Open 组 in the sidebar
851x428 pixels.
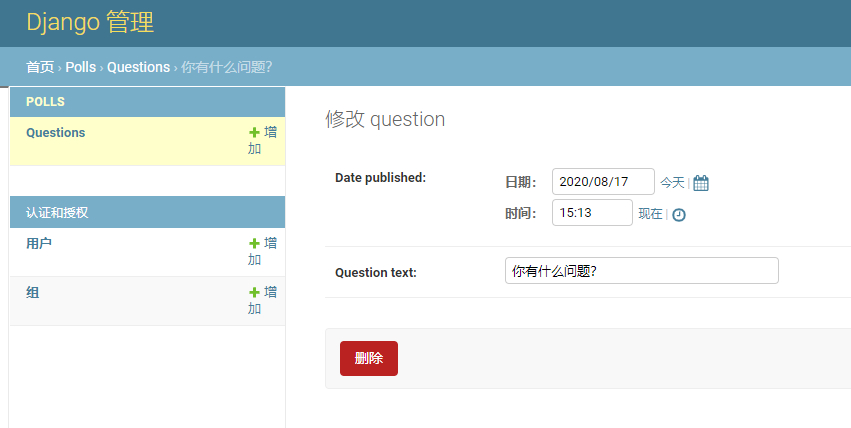click(x=33, y=292)
